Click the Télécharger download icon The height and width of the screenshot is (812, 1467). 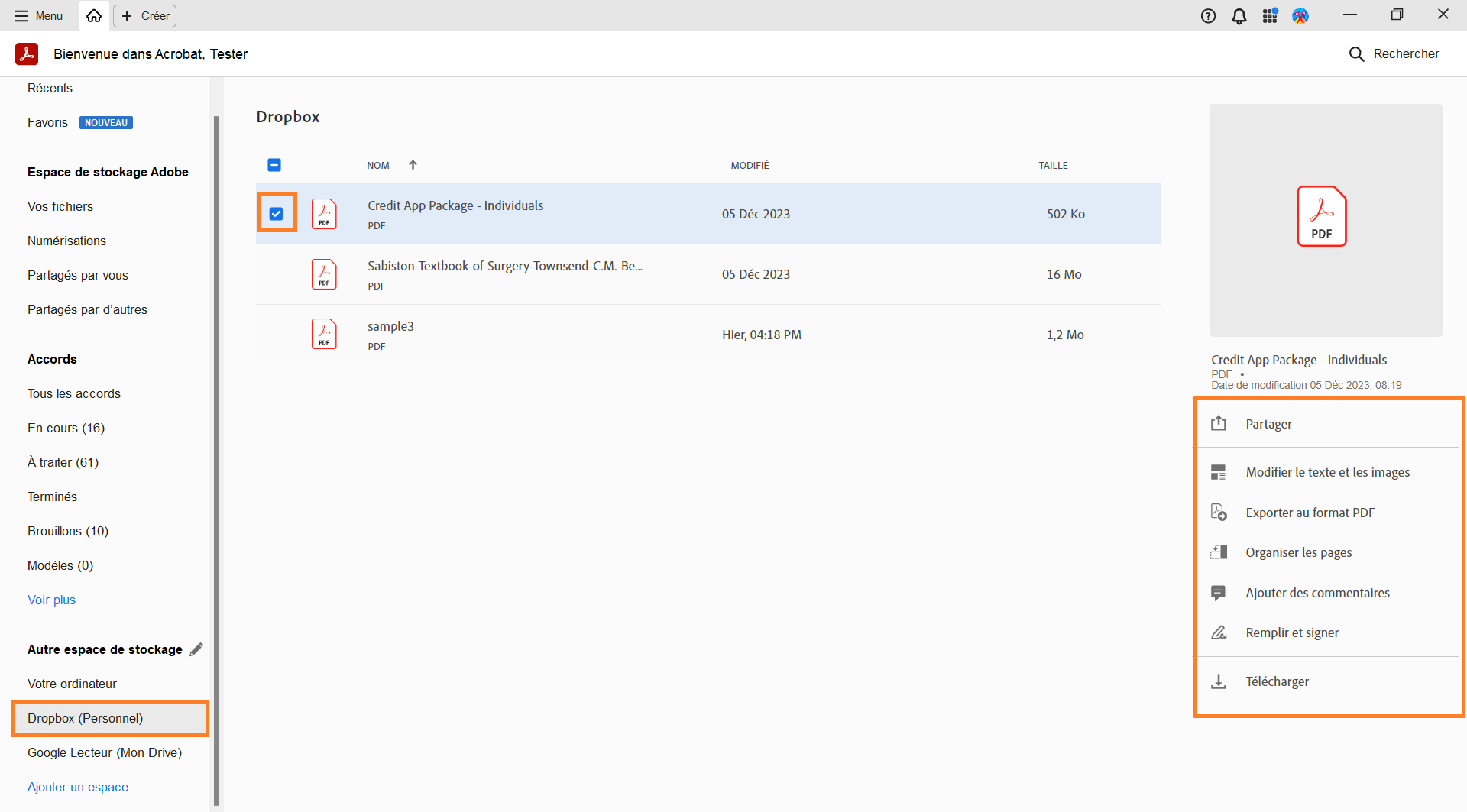click(1219, 681)
